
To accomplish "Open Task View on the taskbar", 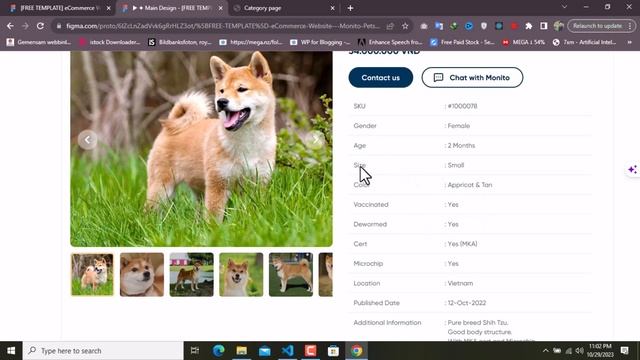I will click(195, 351).
